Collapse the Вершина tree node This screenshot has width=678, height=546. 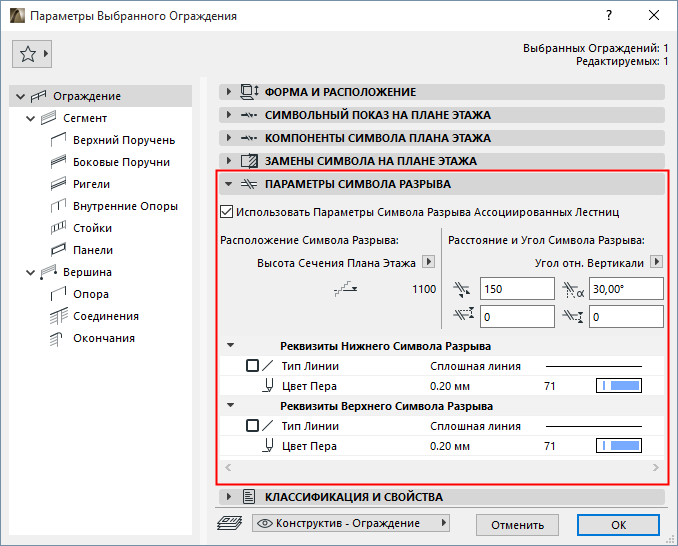[30, 272]
